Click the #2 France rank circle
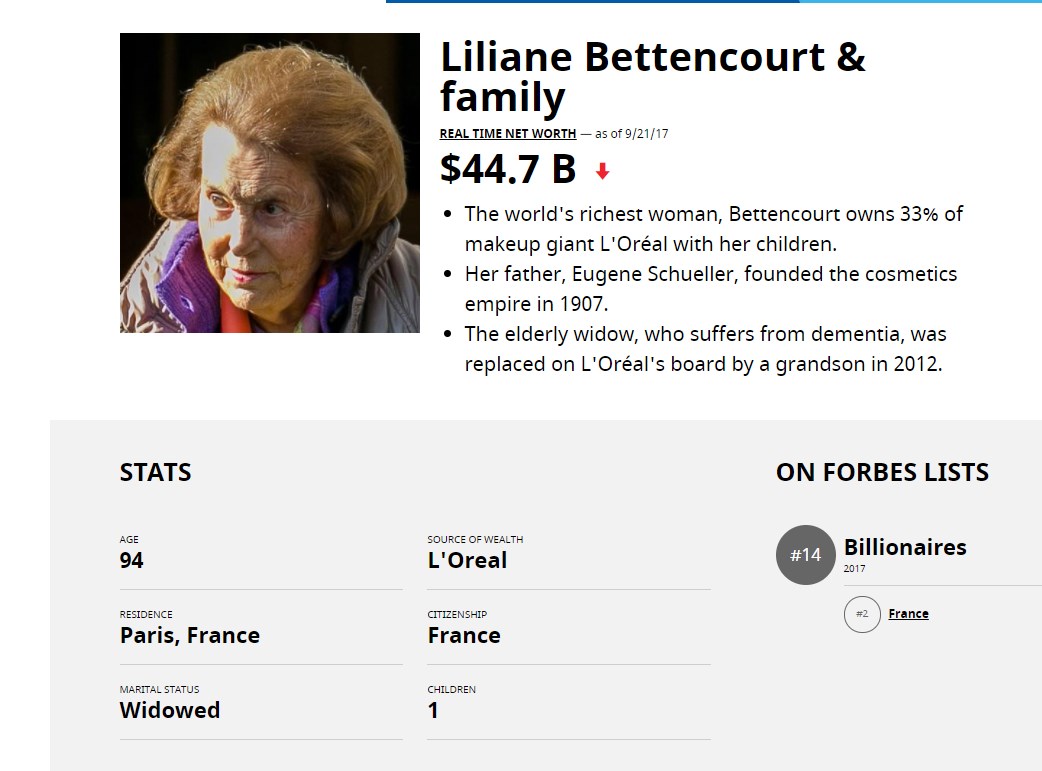The height and width of the screenshot is (771, 1042). coord(862,614)
